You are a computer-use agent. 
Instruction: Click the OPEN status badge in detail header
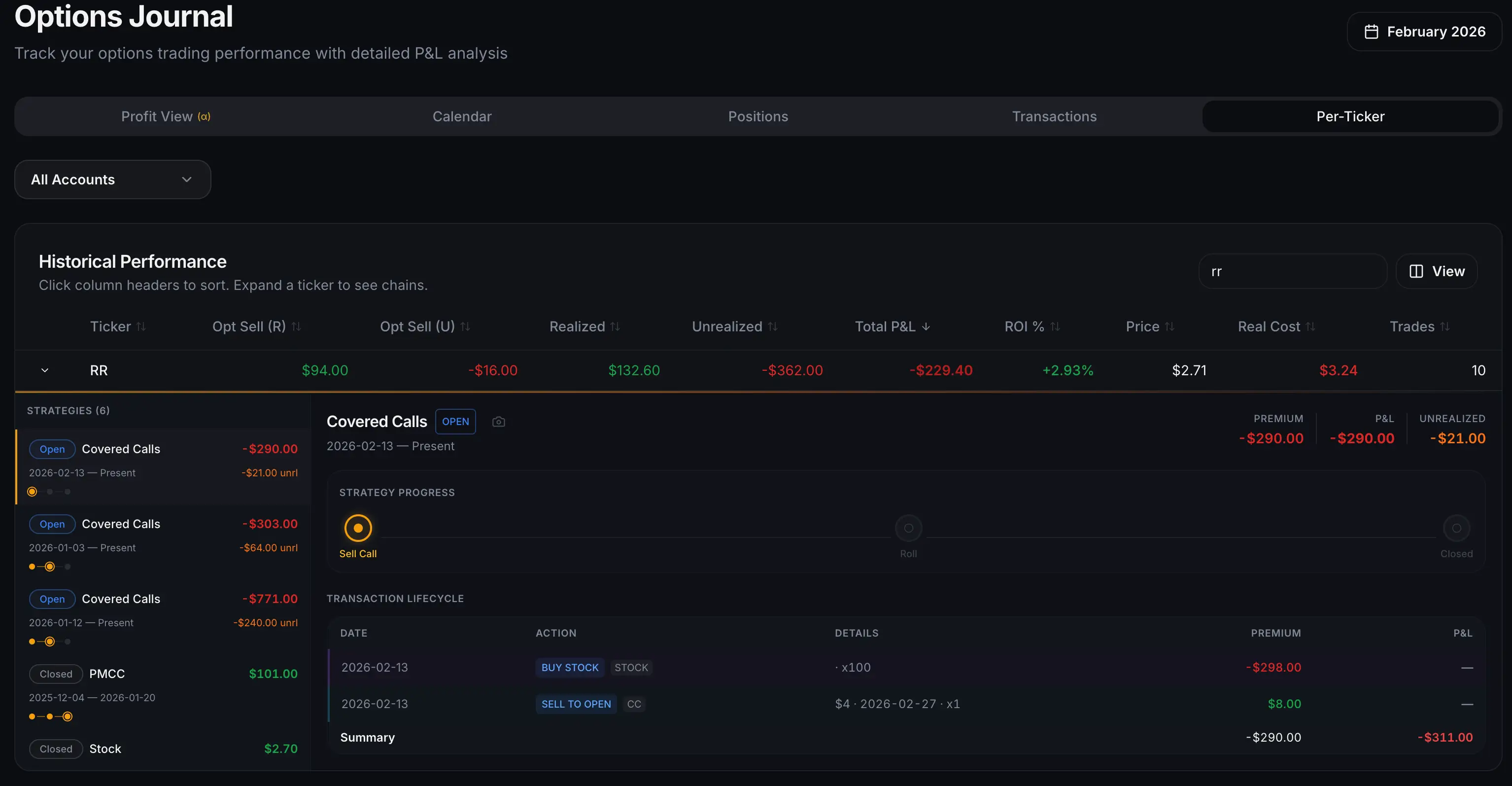[x=455, y=422]
